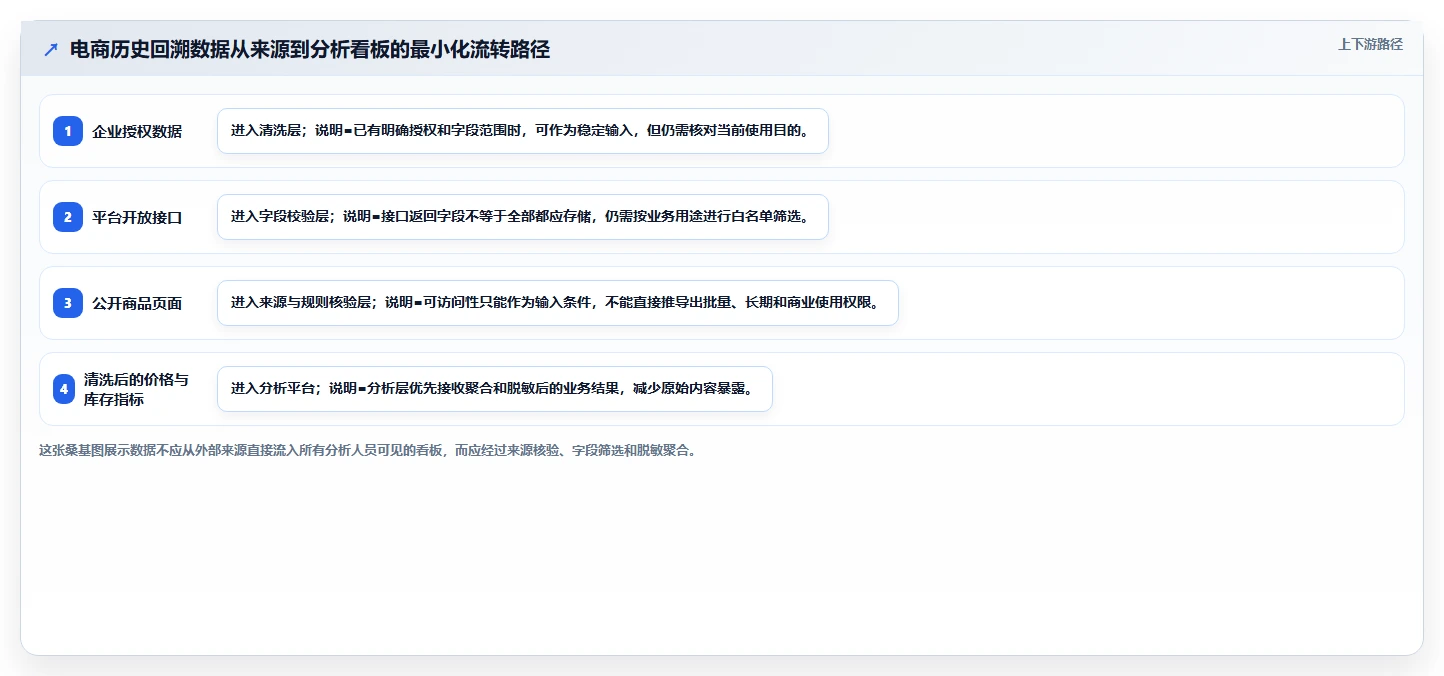This screenshot has height=676, width=1444.
Task: Click the arrow icon beside the title
Action: 51,49
